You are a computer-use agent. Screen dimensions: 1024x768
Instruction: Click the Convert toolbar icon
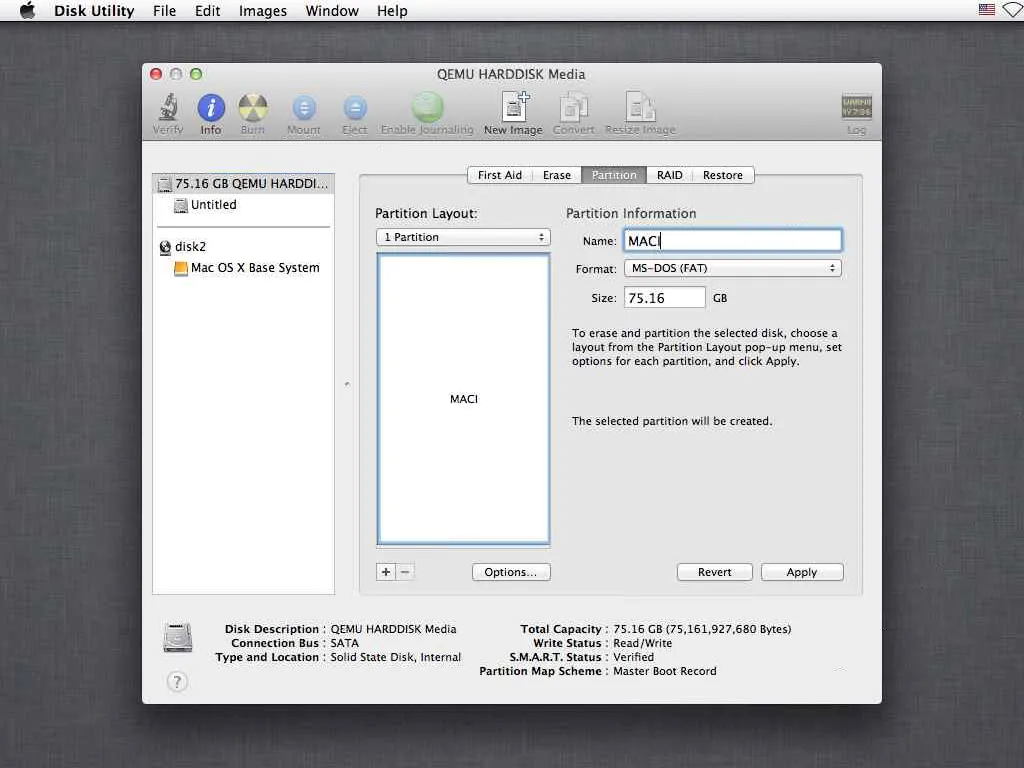click(x=573, y=114)
